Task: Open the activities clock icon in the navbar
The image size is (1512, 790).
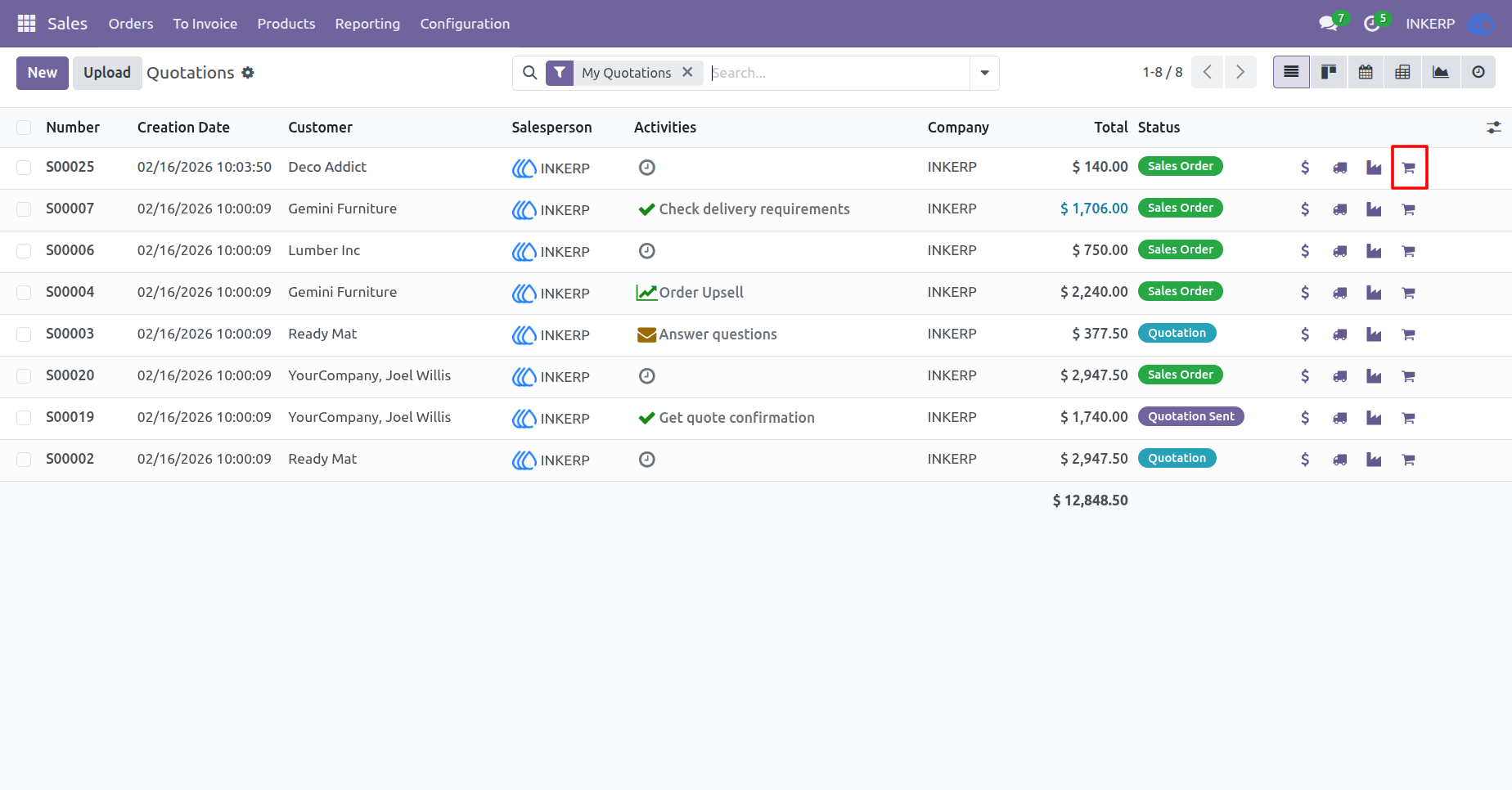Action: pyautogui.click(x=1372, y=24)
